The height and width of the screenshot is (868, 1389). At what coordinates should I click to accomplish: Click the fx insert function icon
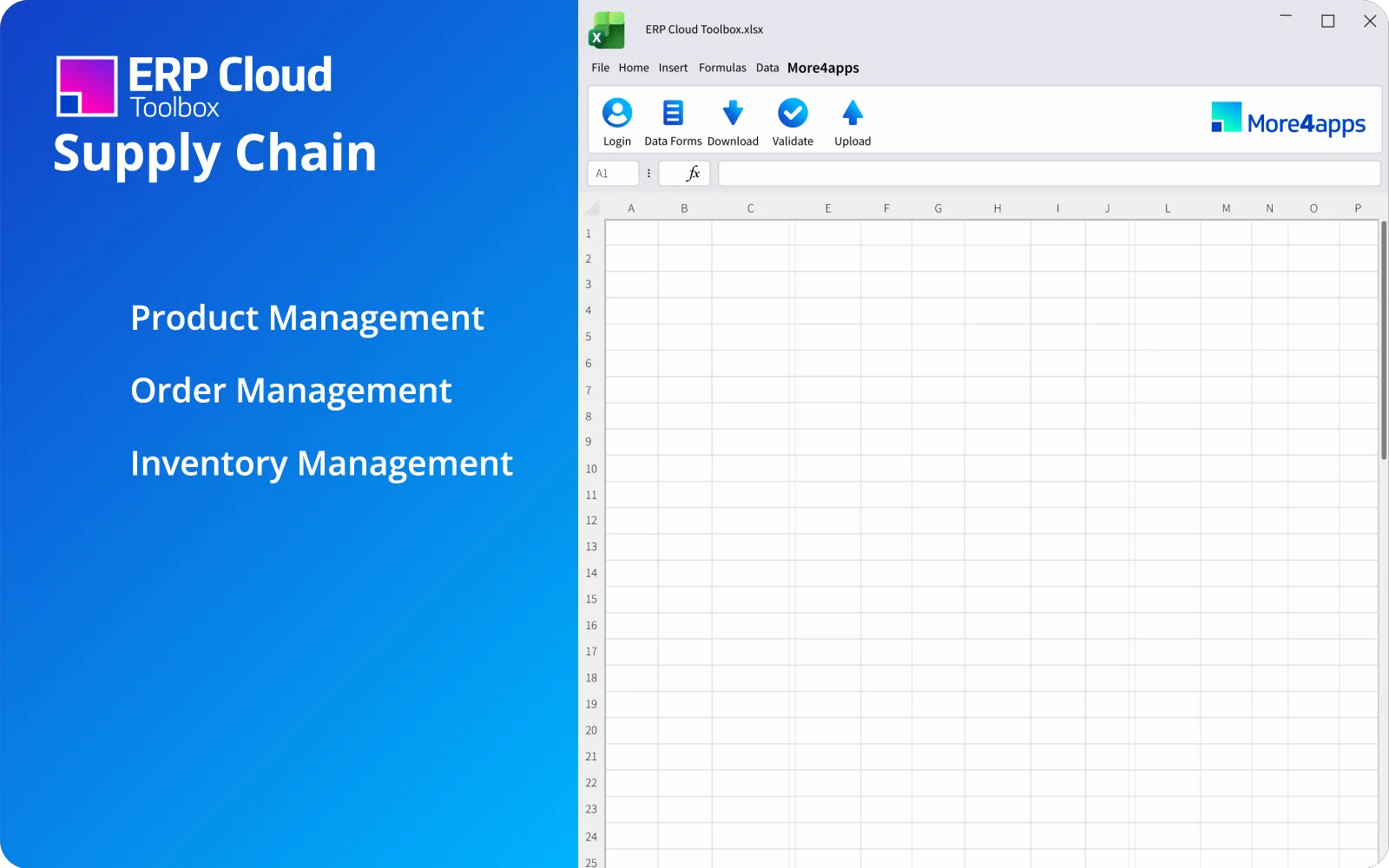click(693, 174)
